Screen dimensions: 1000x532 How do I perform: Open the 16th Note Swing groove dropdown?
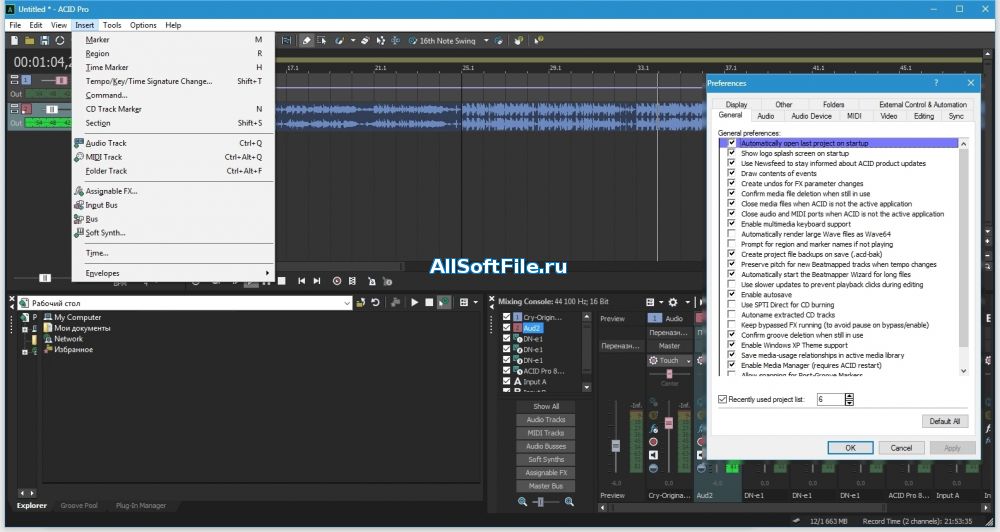[486, 40]
